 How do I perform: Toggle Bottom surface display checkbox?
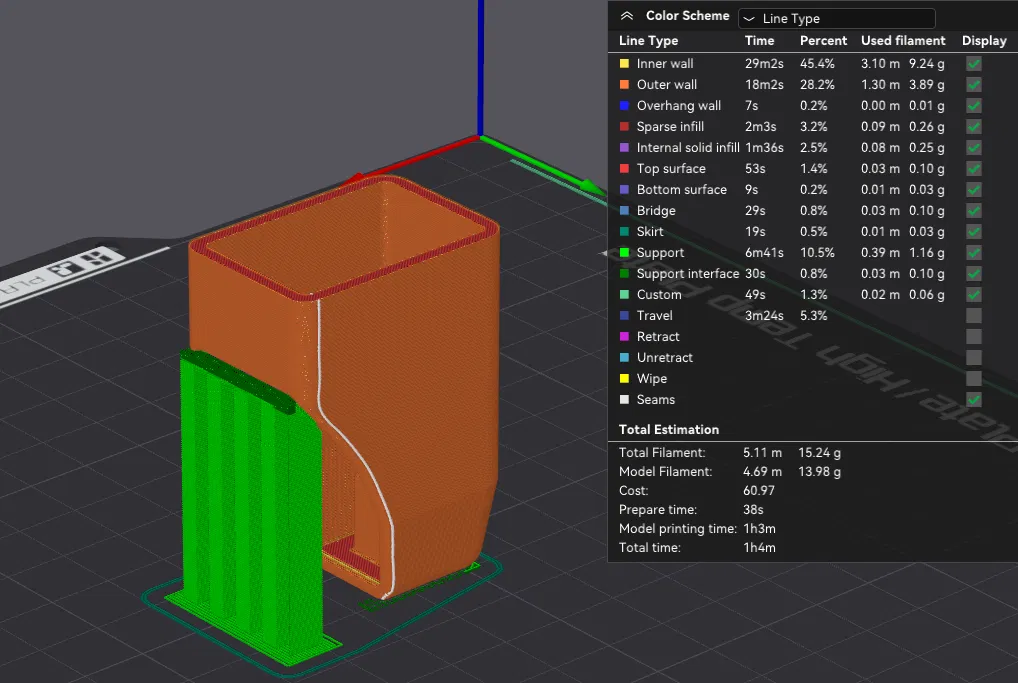973,190
